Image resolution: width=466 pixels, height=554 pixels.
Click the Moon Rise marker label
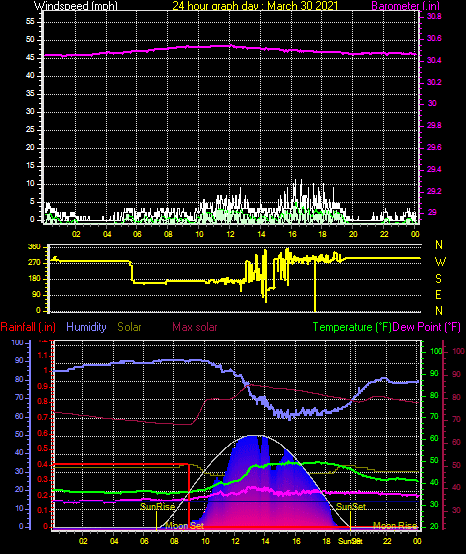(395, 525)
